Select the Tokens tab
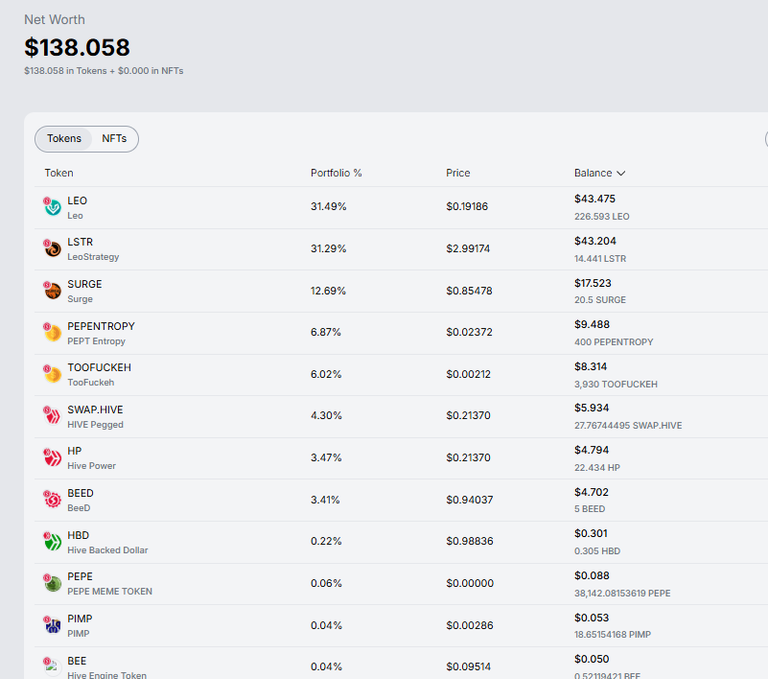Viewport: 768px width, 679px height. pos(64,139)
